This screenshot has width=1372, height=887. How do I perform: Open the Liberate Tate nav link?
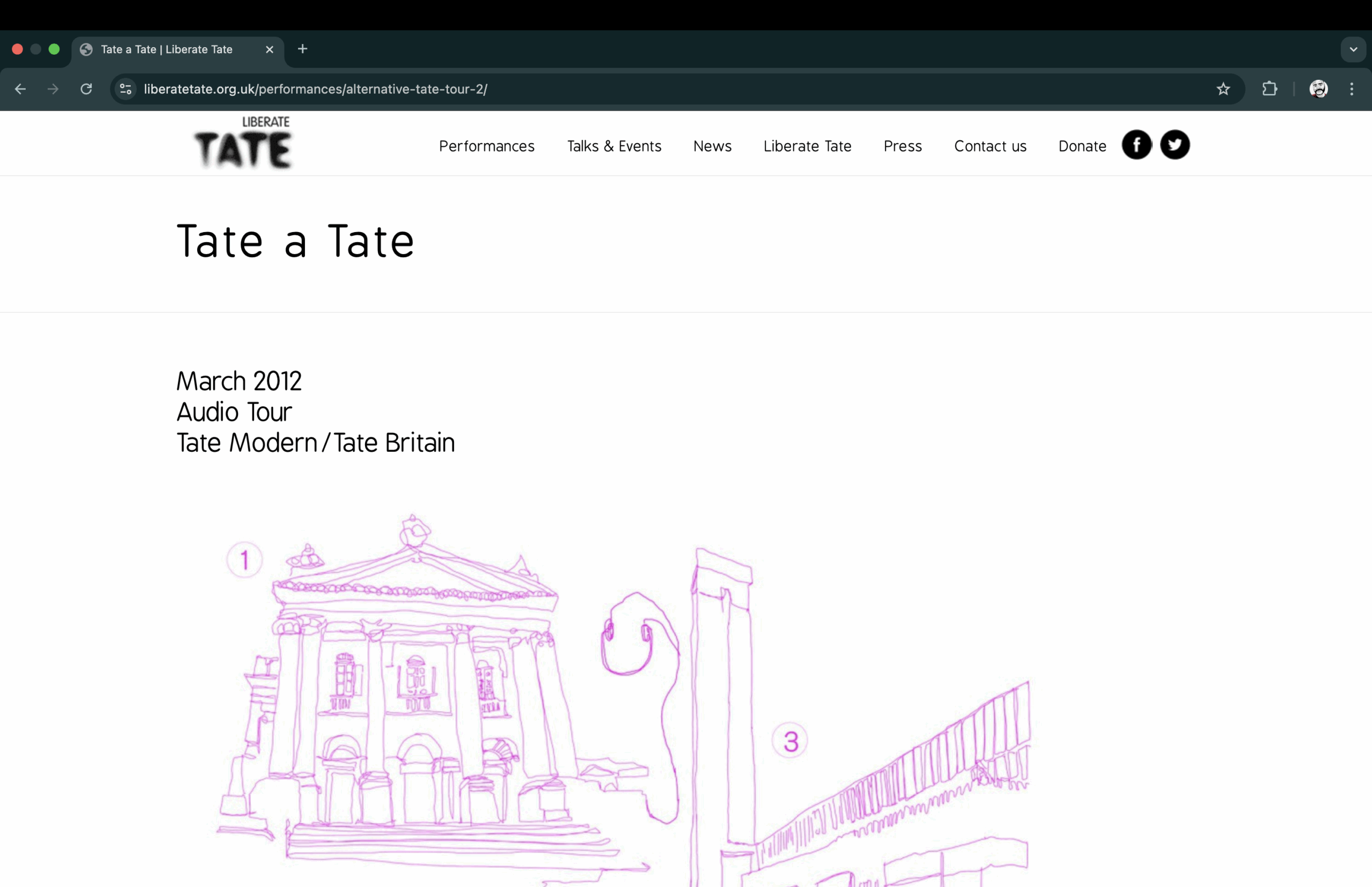pos(807,146)
